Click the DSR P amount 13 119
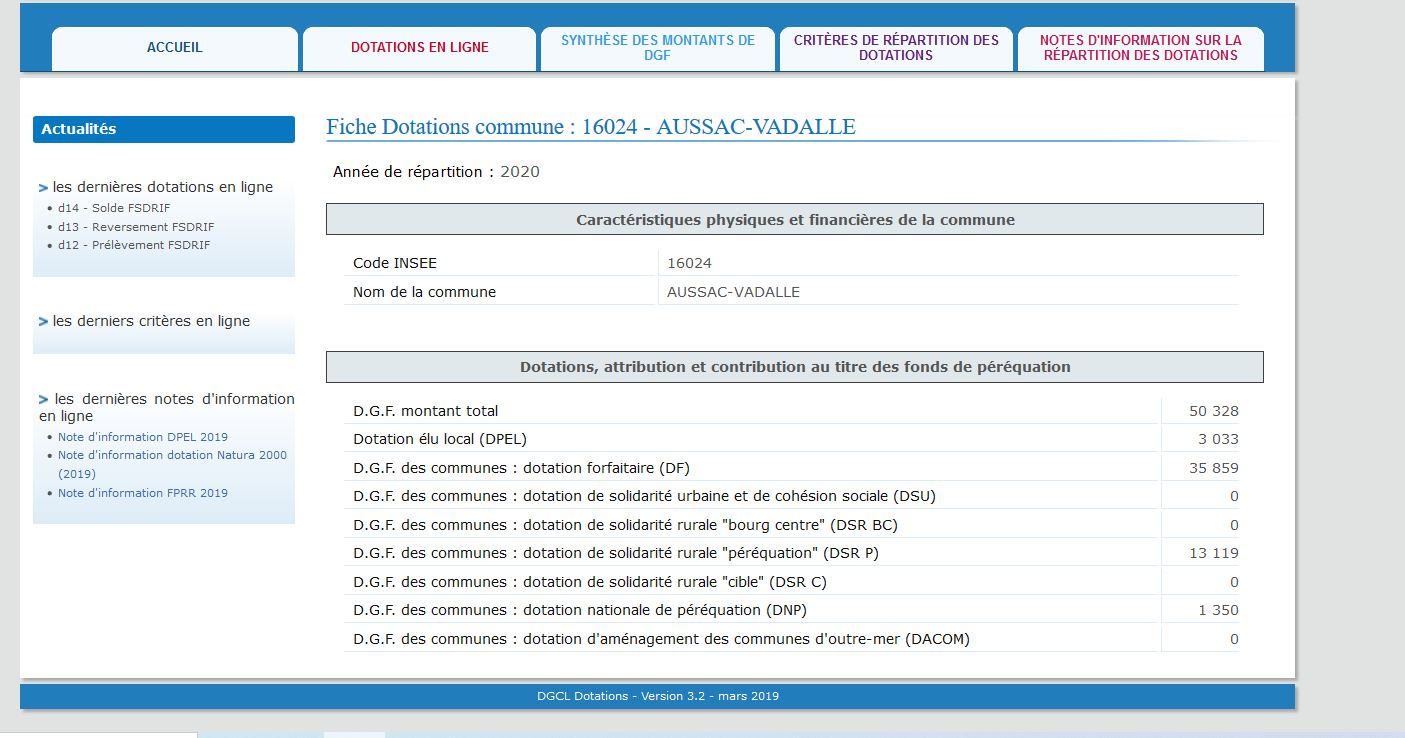Viewport: 1405px width, 738px height. pyautogui.click(x=1213, y=553)
